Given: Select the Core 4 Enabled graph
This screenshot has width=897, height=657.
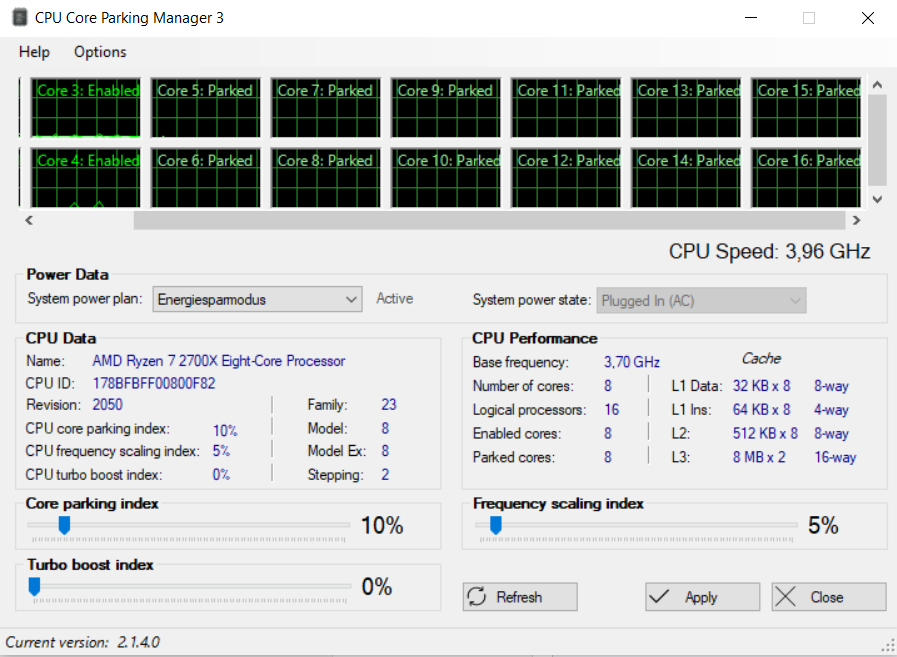Looking at the screenshot, I should (86, 178).
